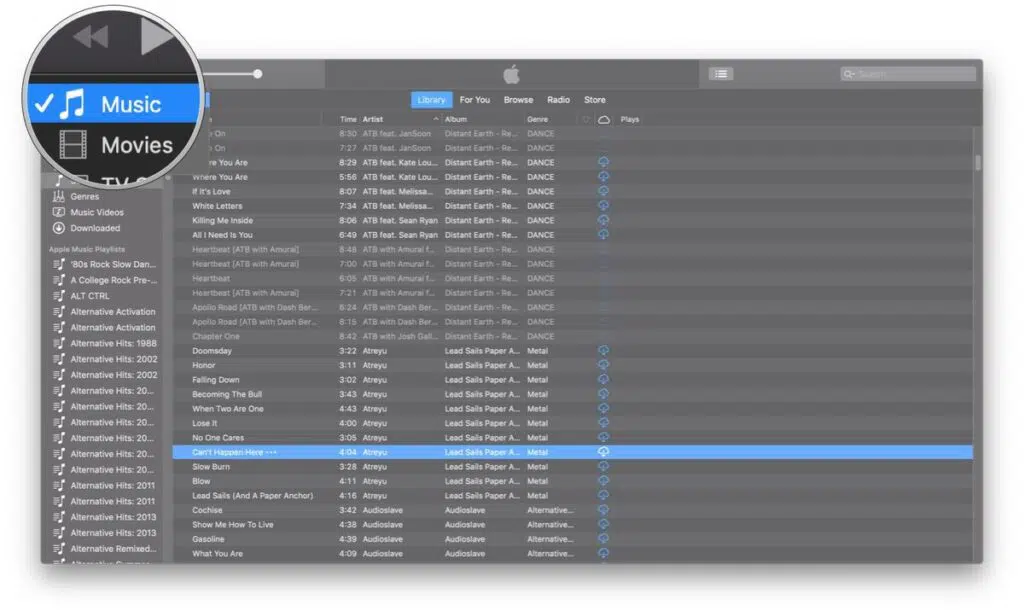Select Alternative Hits: 1988 playlist
Viewport: 1024px width, 616px height.
114,343
